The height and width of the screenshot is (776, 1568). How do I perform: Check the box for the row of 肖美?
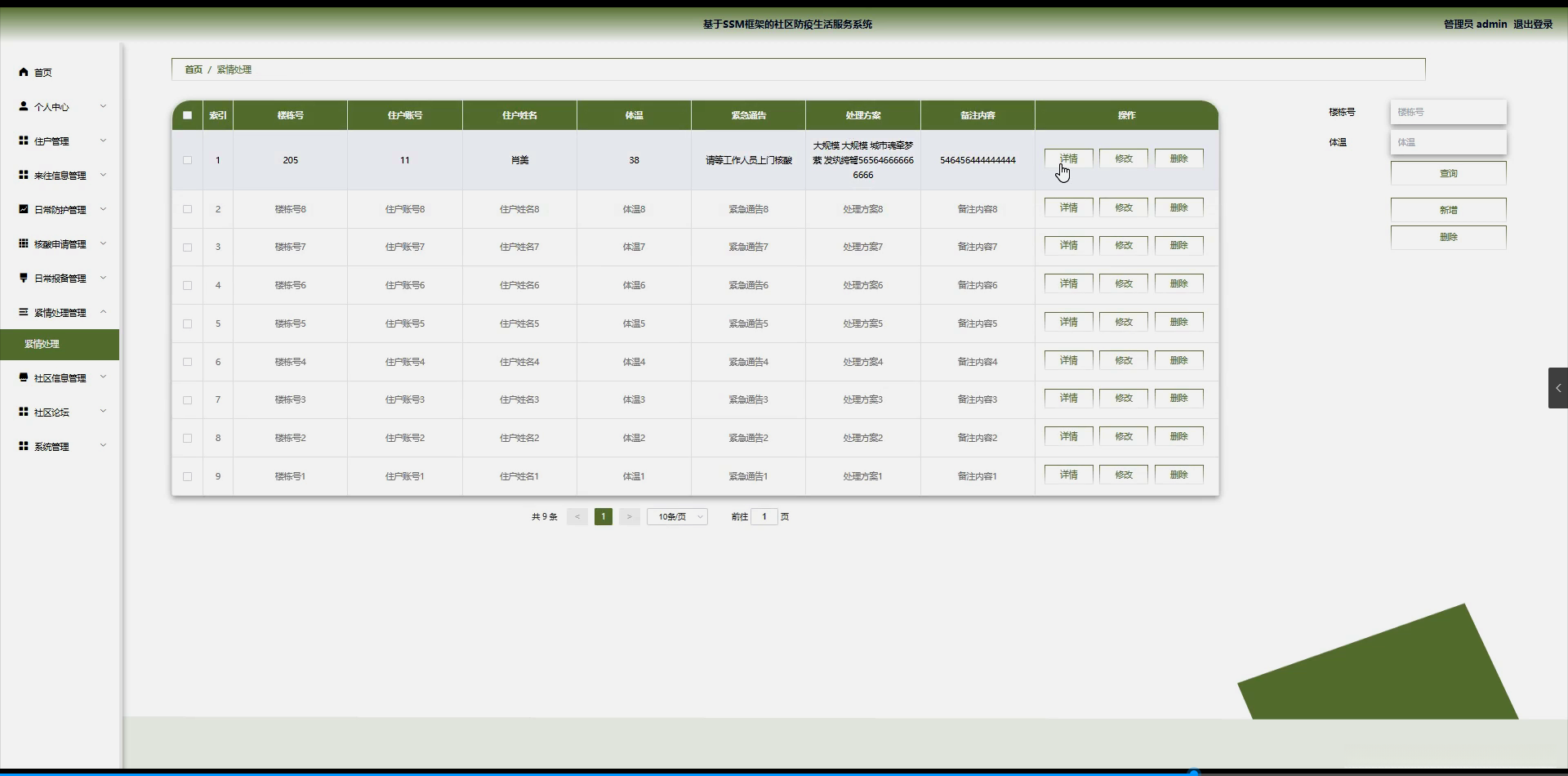click(x=187, y=160)
